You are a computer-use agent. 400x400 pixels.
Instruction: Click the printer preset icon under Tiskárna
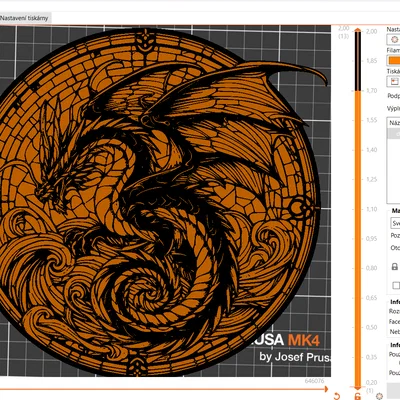[394, 81]
